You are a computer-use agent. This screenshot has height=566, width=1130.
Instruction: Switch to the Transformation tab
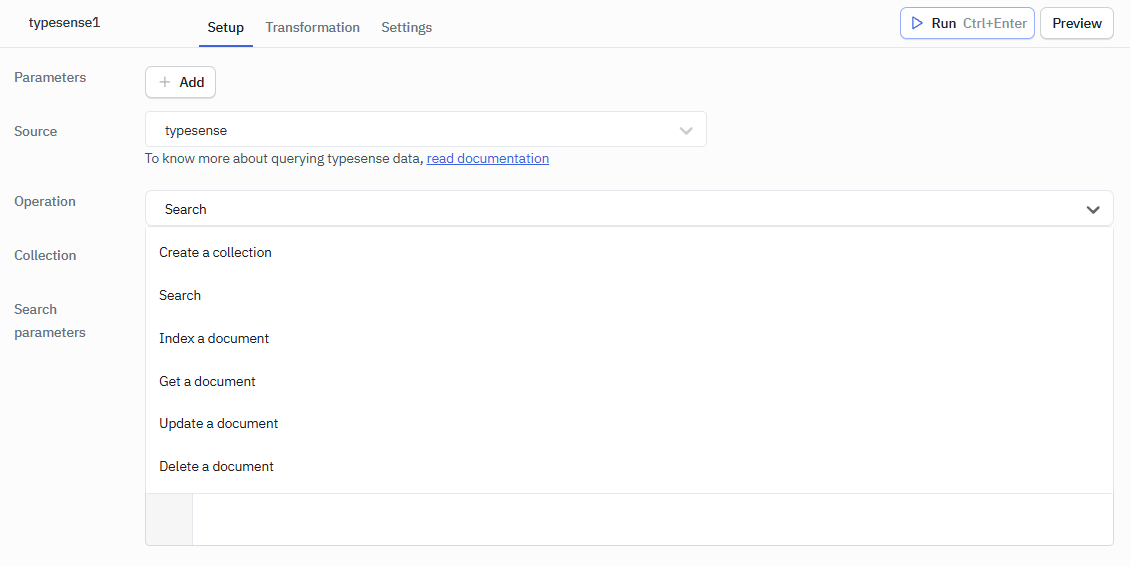click(x=313, y=27)
